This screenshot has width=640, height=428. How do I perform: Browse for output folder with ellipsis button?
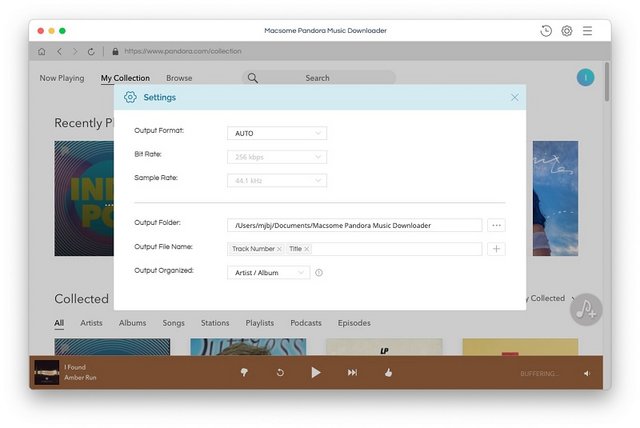tap(496, 225)
